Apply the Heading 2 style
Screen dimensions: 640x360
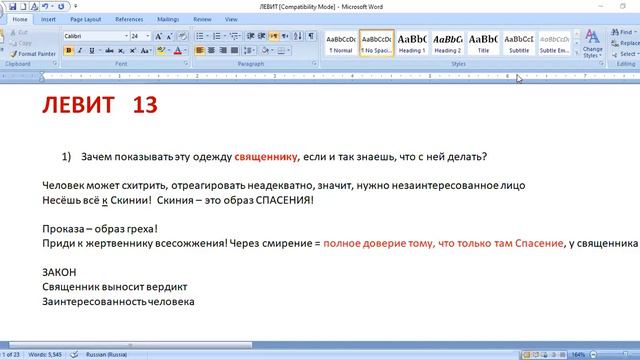(448, 43)
